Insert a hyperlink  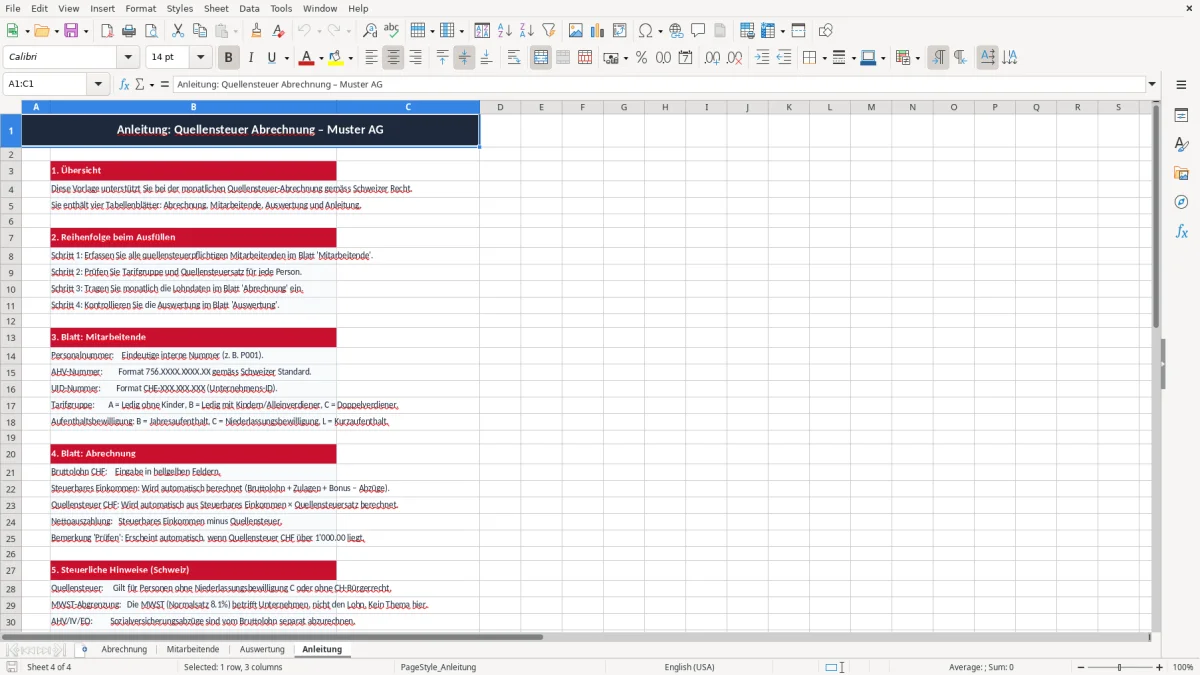(x=676, y=31)
